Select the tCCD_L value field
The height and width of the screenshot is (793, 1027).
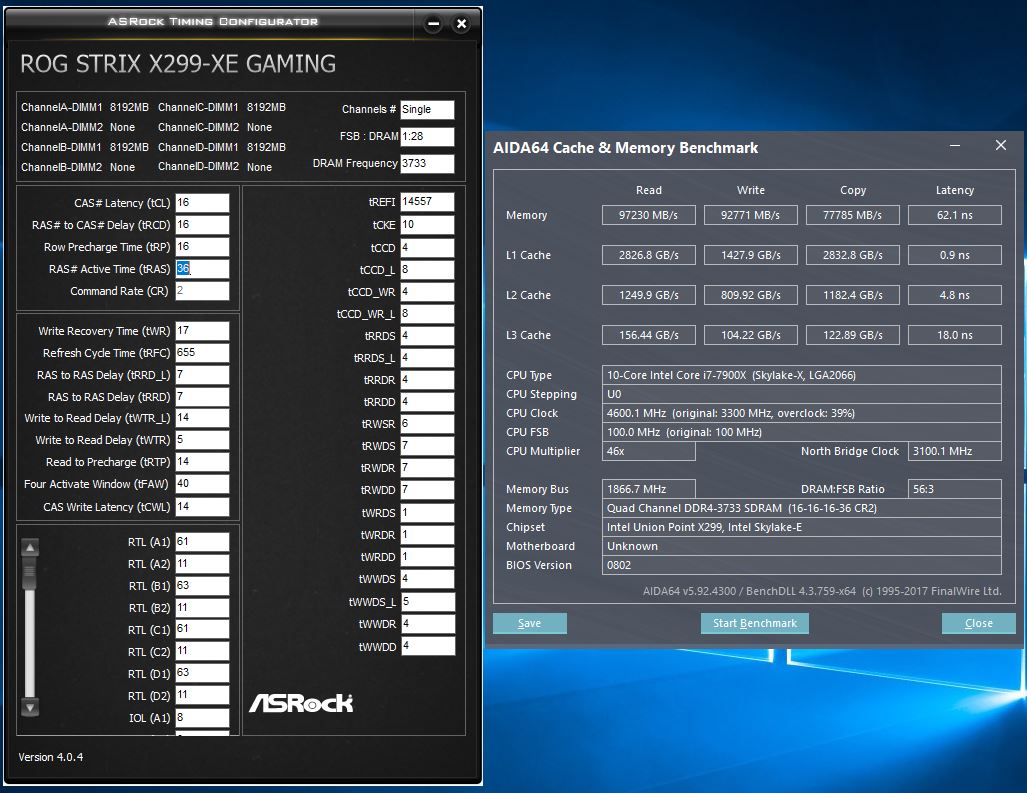(x=427, y=270)
